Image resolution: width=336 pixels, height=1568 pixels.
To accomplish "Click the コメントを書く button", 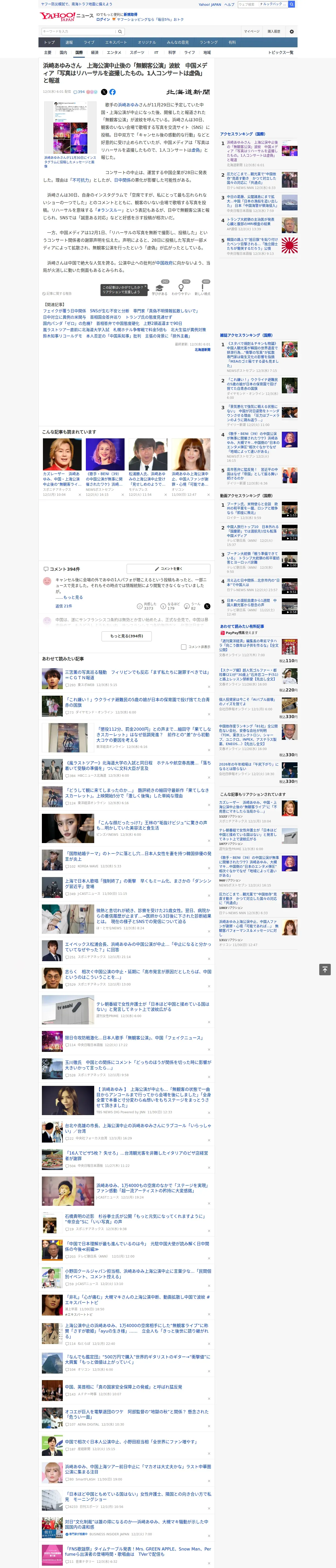I will pyautogui.click(x=169, y=568).
